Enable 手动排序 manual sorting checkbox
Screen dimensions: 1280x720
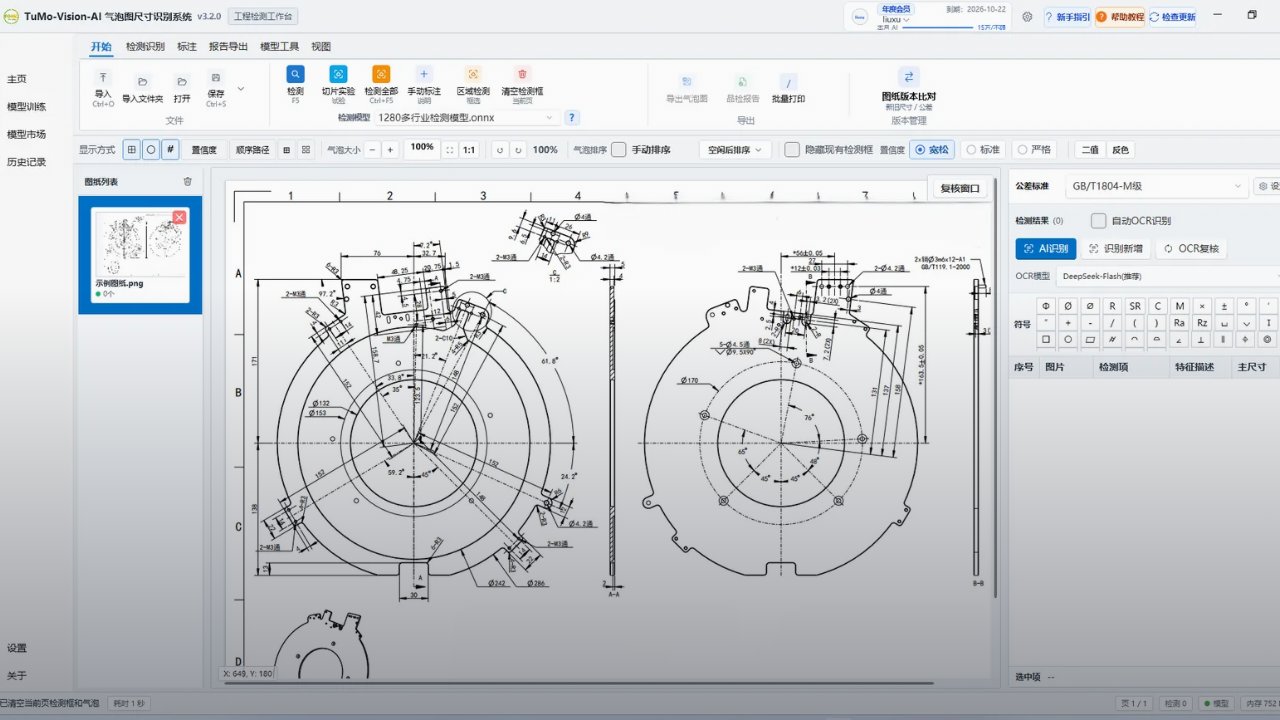[619, 150]
